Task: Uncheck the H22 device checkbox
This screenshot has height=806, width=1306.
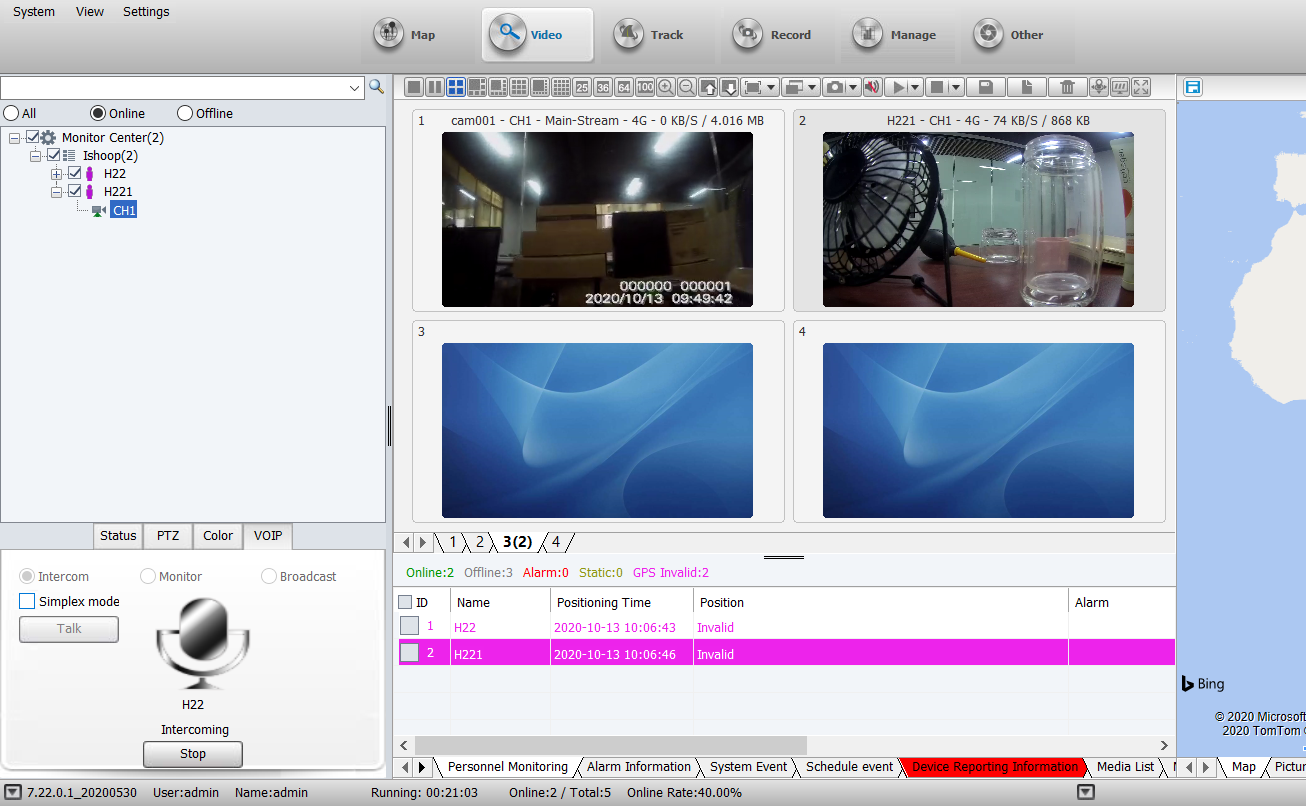Action: (74, 173)
